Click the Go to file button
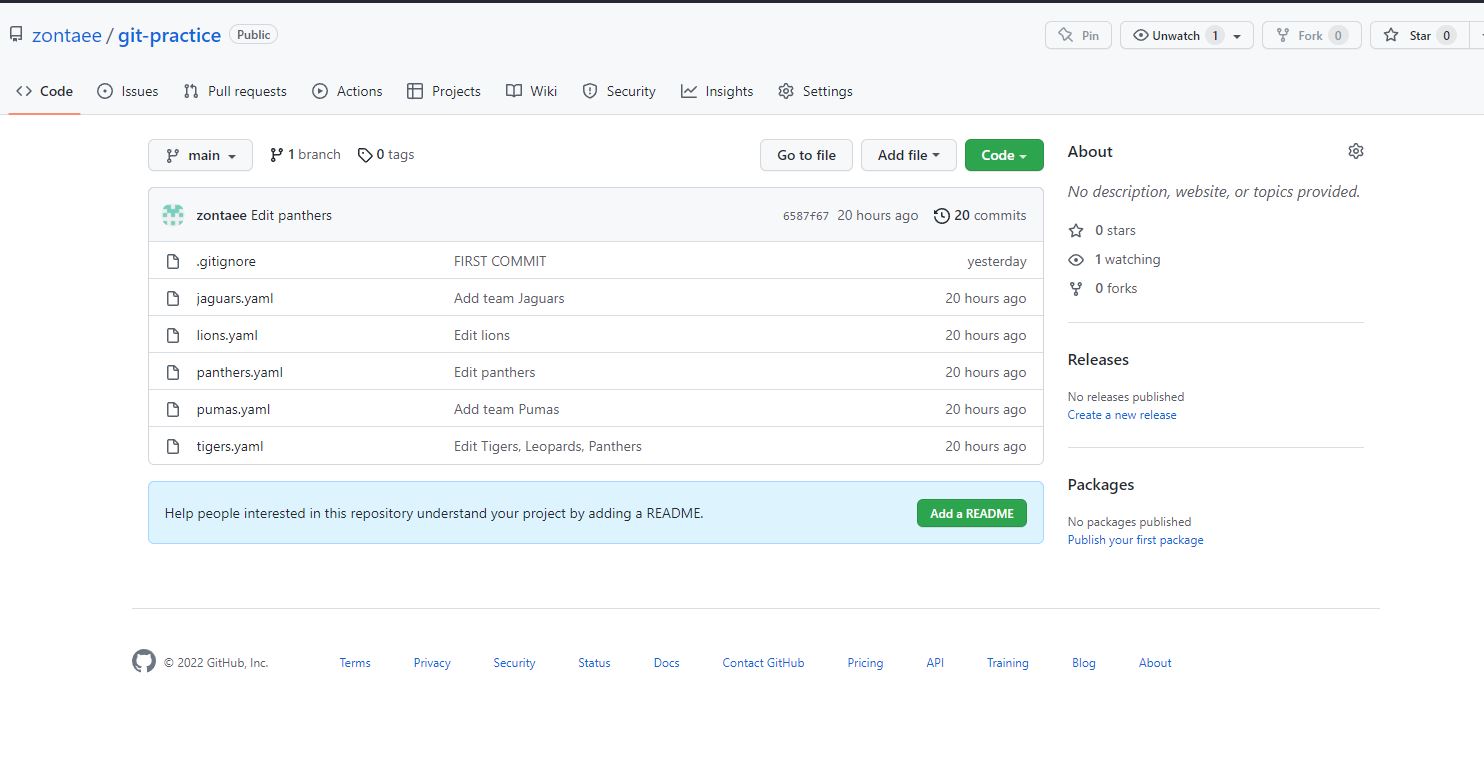 click(806, 155)
